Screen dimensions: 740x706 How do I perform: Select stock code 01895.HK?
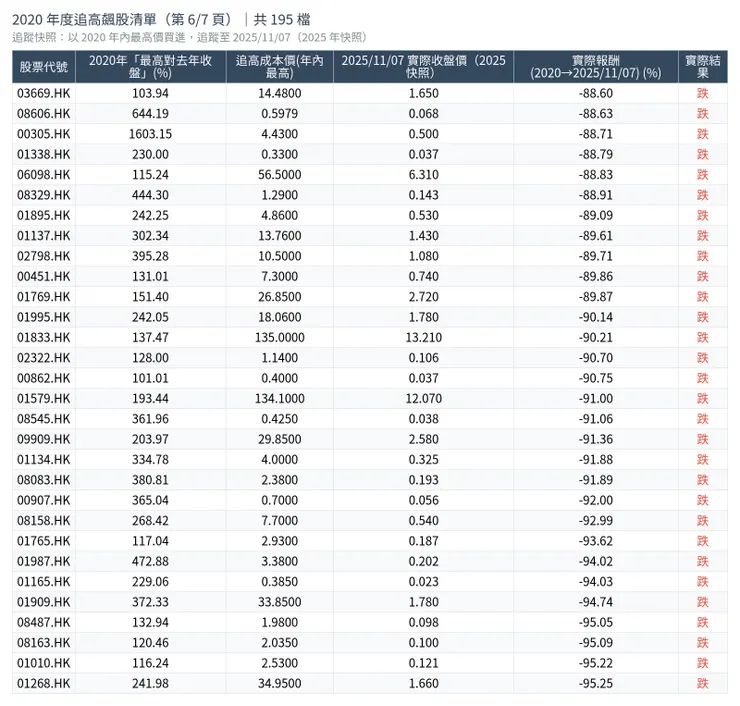point(43,215)
